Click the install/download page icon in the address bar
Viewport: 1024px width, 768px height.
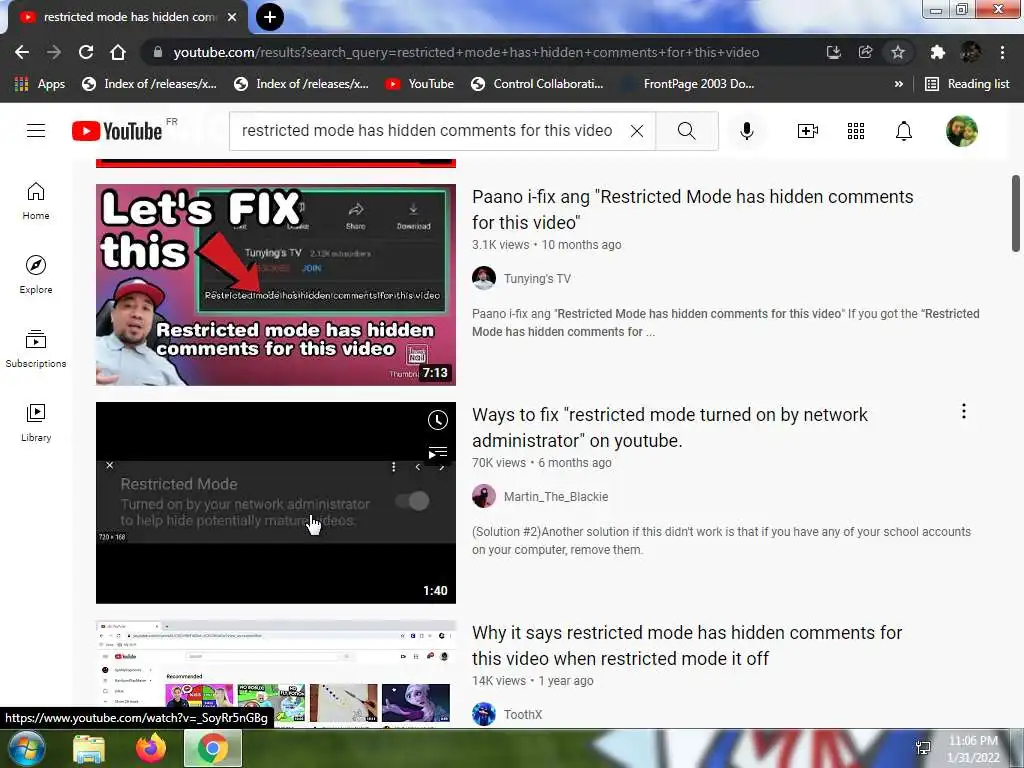click(833, 52)
